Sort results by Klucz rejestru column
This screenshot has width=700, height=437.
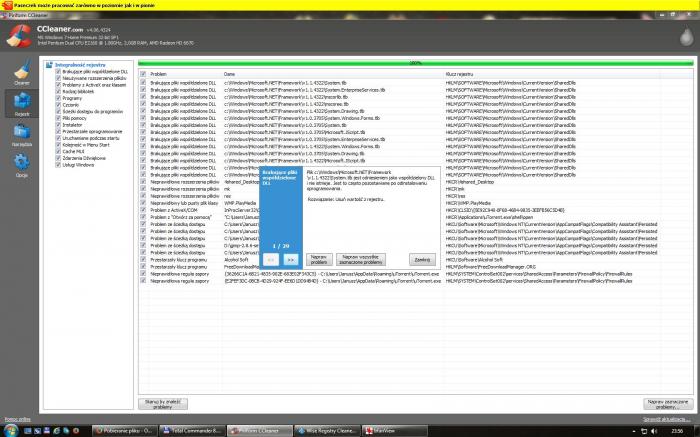(x=459, y=74)
